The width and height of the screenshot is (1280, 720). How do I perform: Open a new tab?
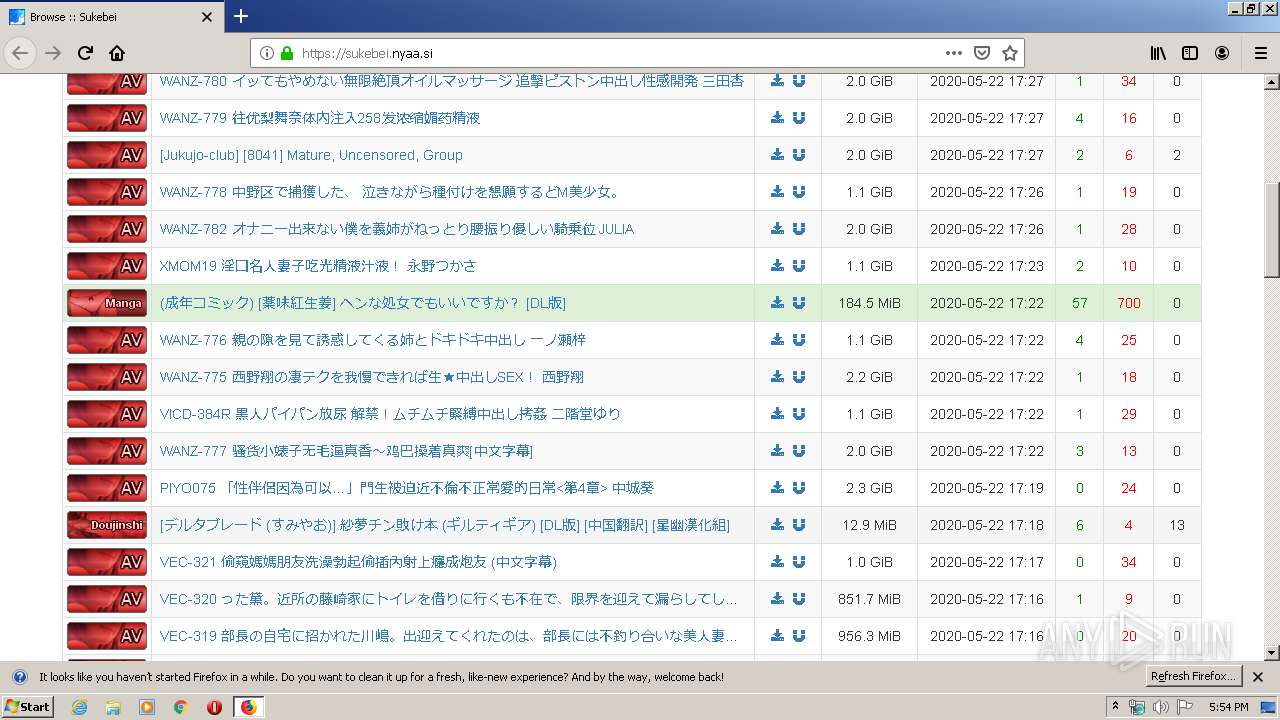click(241, 16)
